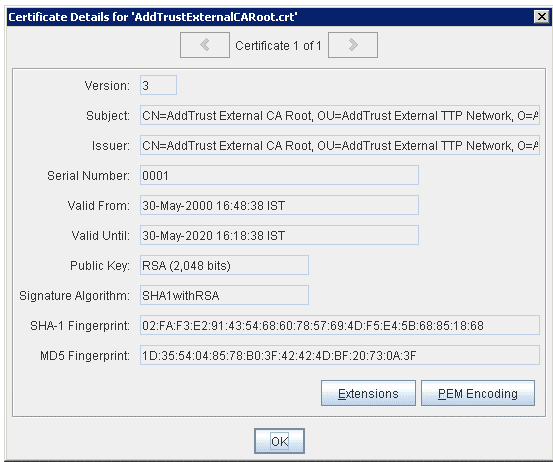Click the 'Public Key:' label
The image size is (553, 462).
(x=100, y=266)
